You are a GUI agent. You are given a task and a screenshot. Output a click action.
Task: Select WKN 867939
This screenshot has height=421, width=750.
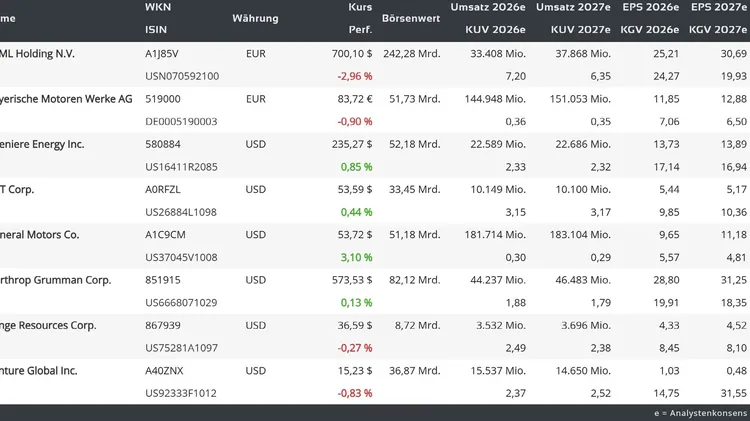coord(163,325)
